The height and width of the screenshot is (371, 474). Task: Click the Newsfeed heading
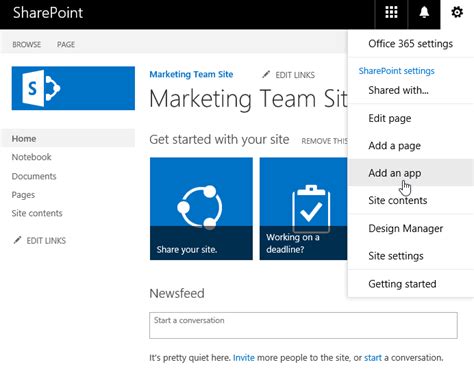coord(177,293)
